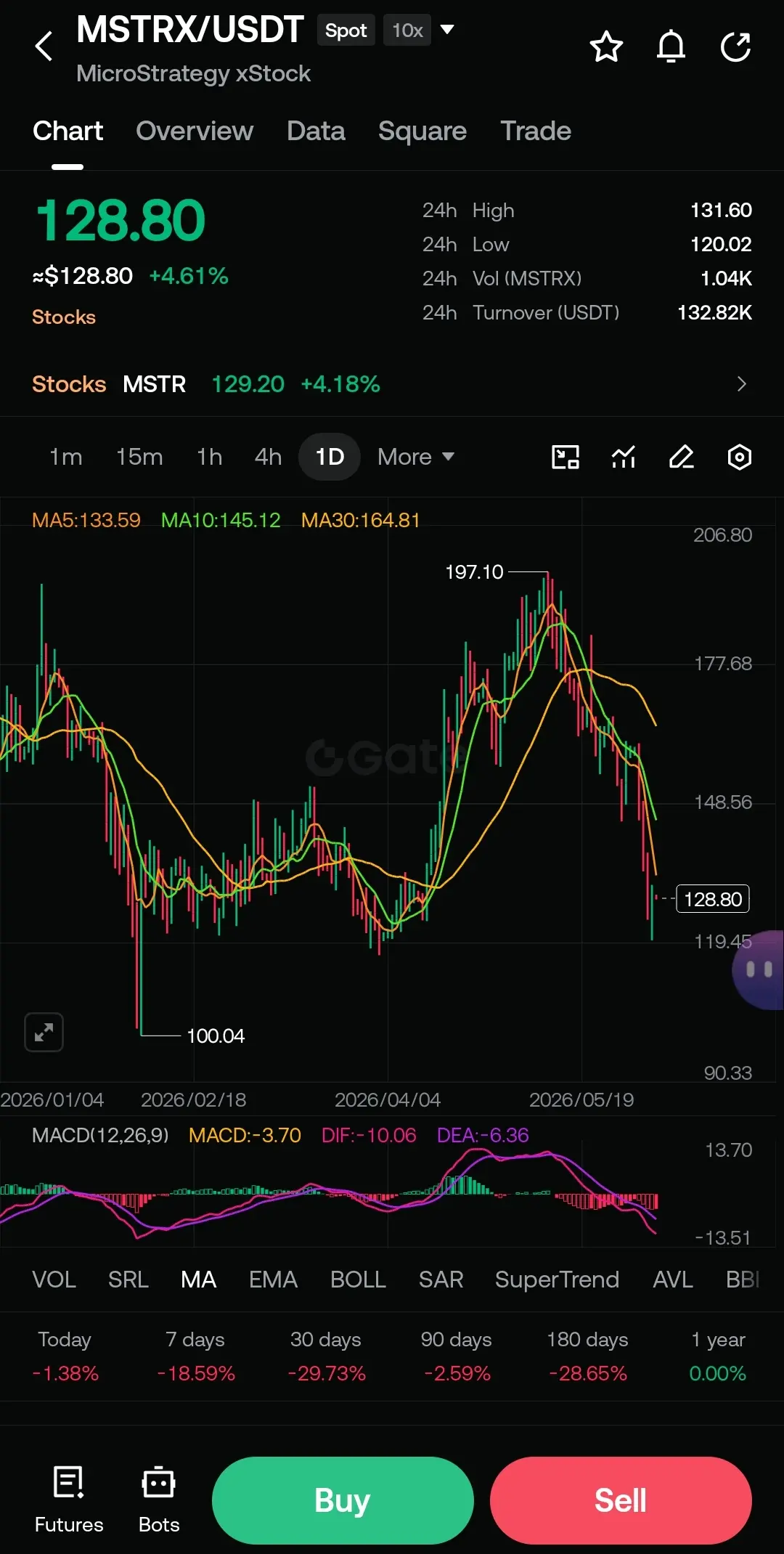
Task: Tap the 10x leverage badge
Action: coord(407,30)
